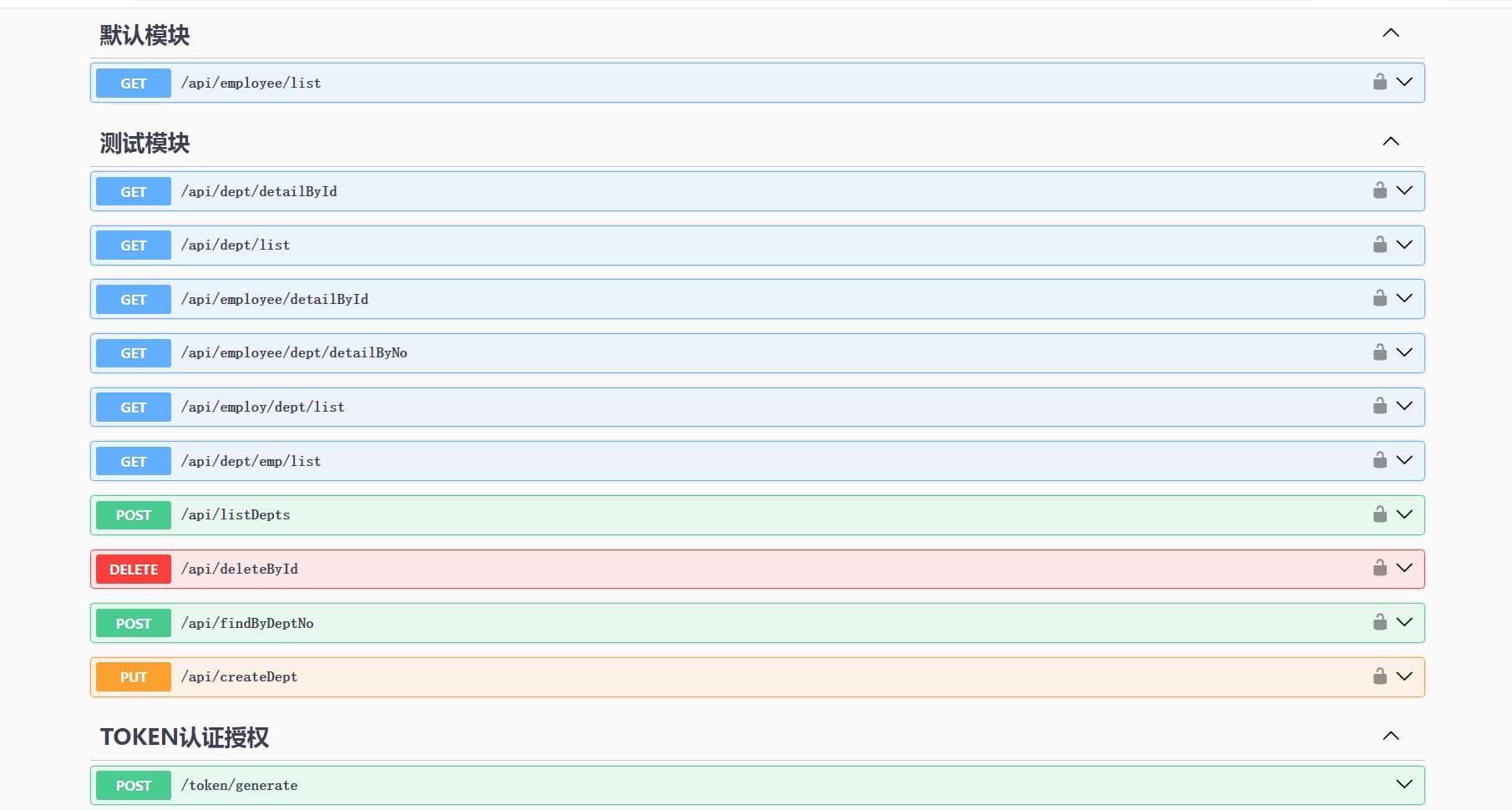Click lock icon on /api/dept/emp/list row
The width and height of the screenshot is (1512, 810).
pos(1380,460)
